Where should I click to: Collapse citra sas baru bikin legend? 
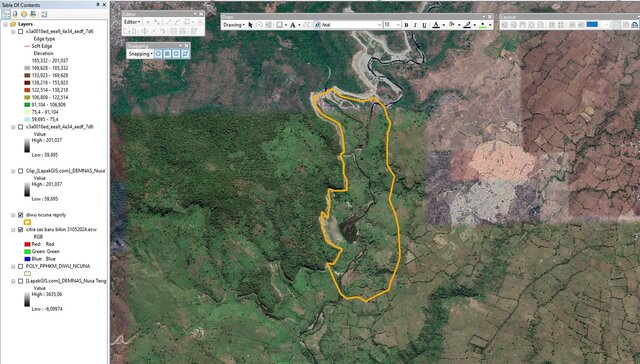coord(13,230)
